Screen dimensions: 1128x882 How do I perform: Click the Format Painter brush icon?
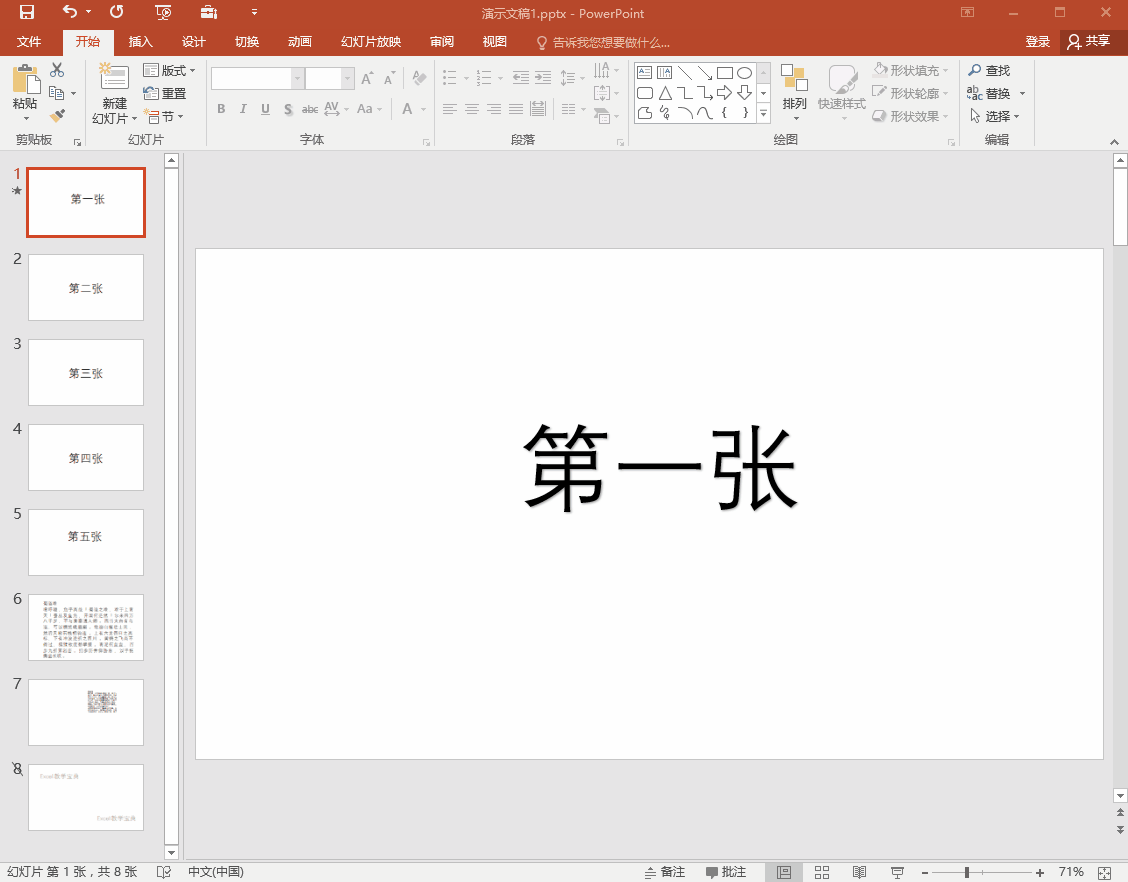[x=58, y=115]
